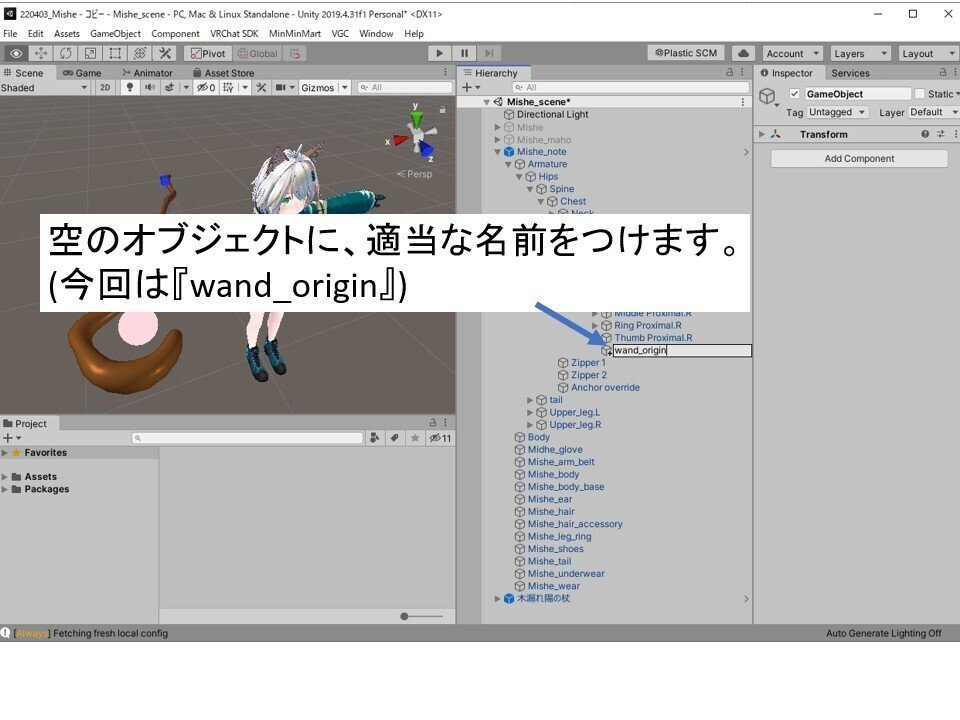This screenshot has height=720, width=960.
Task: Toggle scene effects icon
Action: click(x=170, y=88)
